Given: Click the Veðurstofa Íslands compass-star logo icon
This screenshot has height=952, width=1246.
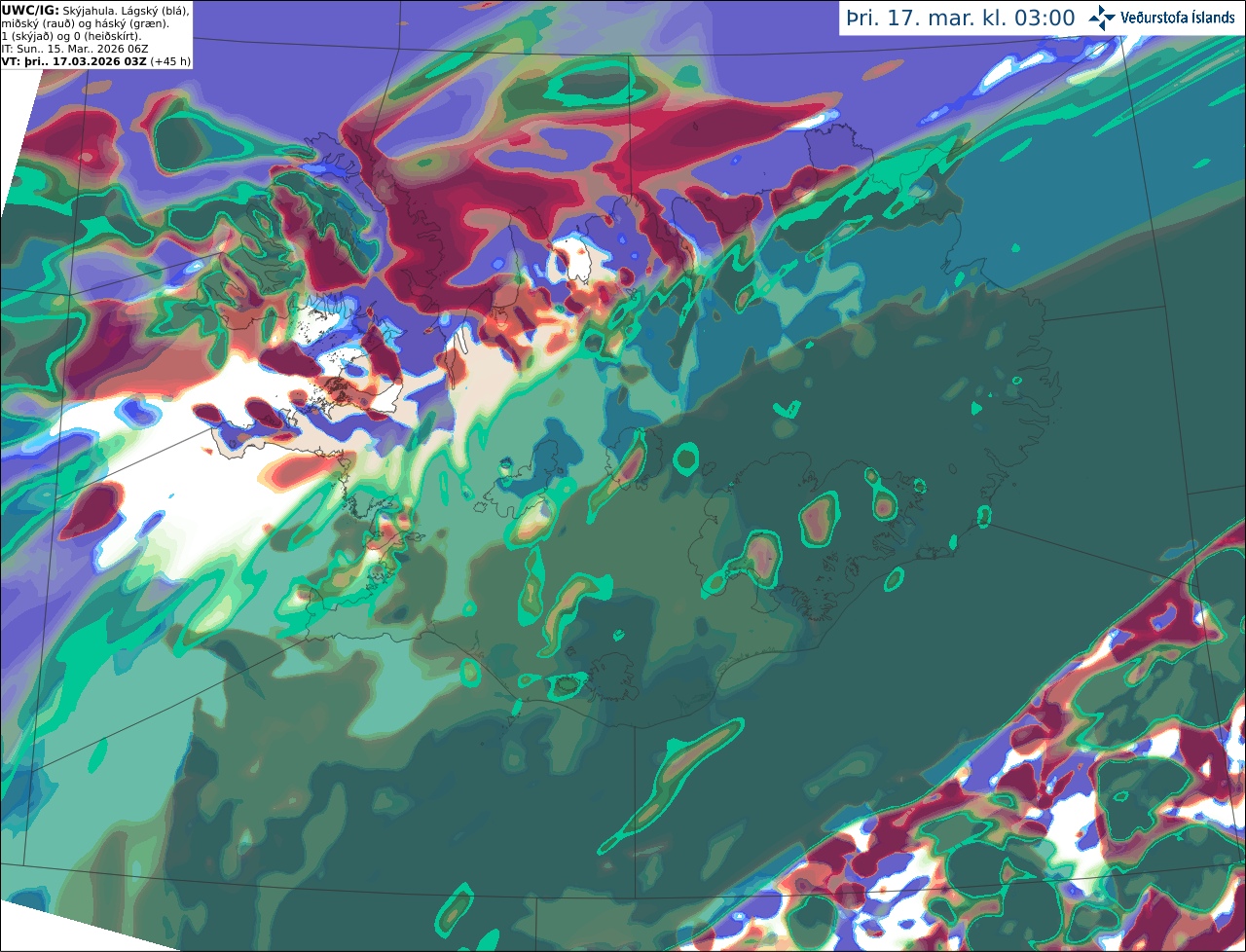Looking at the screenshot, I should click(1102, 18).
